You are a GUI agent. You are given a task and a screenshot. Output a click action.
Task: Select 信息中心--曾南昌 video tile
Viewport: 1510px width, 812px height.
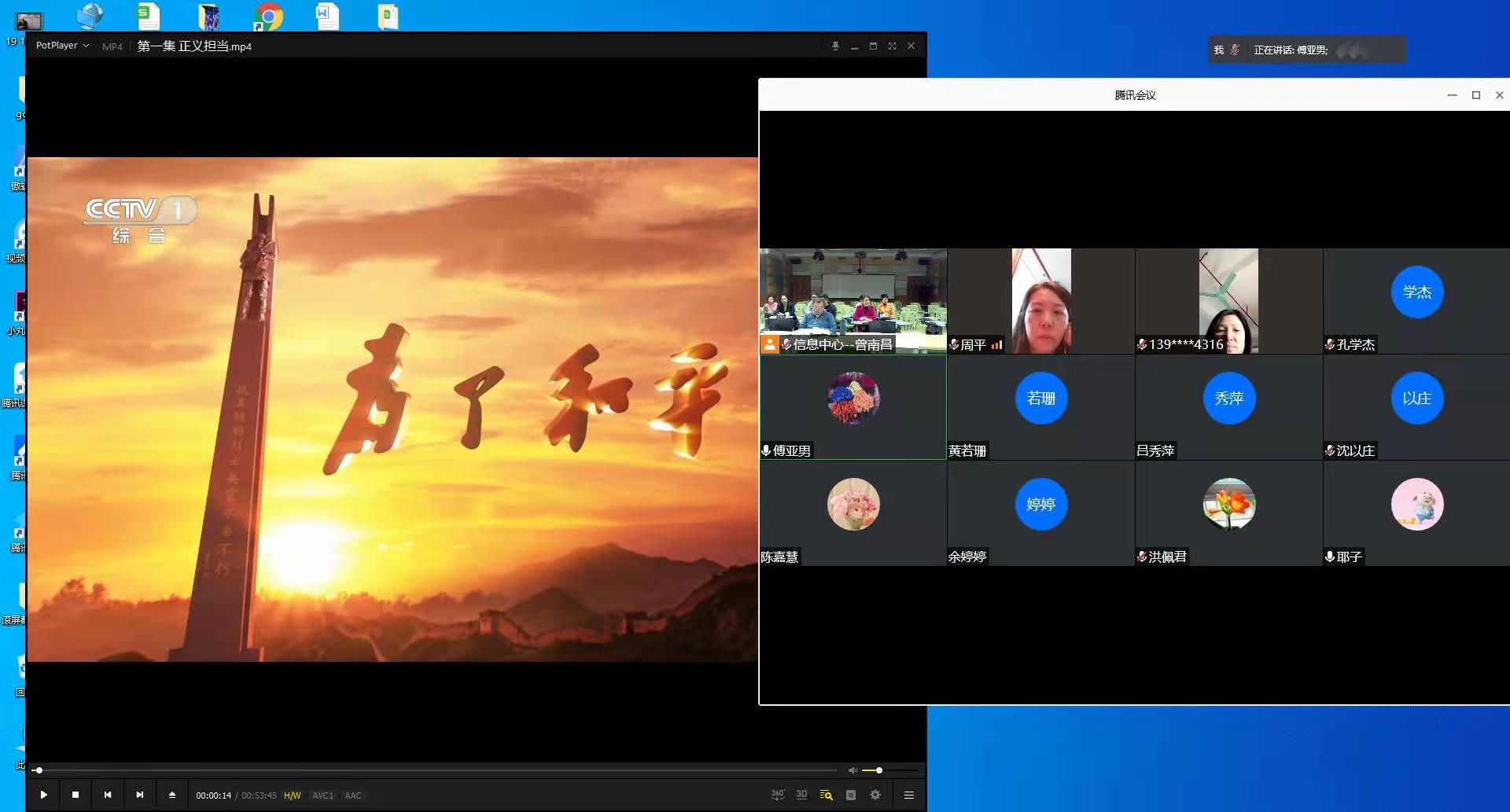pyautogui.click(x=853, y=301)
